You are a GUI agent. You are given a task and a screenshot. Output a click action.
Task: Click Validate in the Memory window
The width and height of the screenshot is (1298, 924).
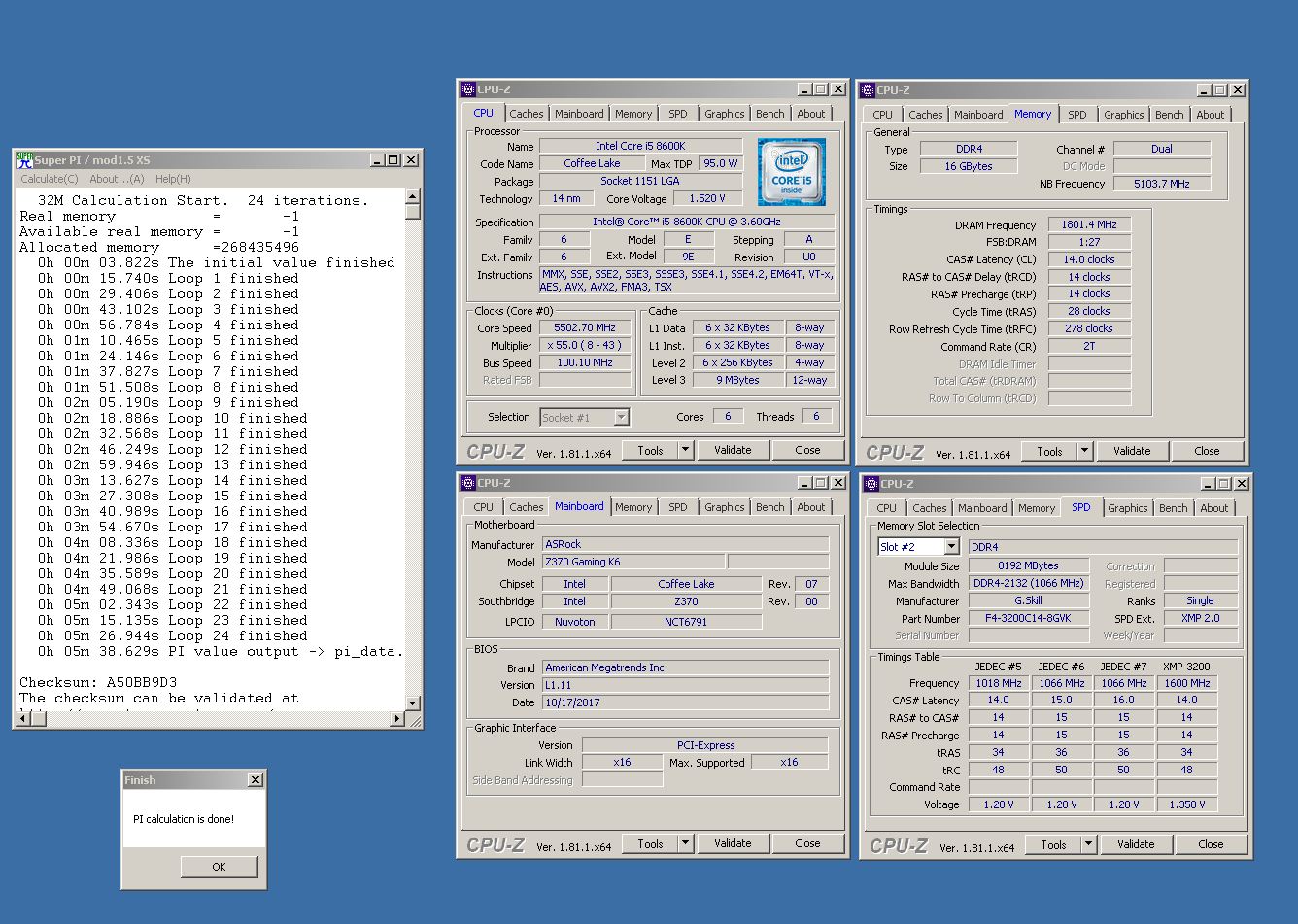1132,451
